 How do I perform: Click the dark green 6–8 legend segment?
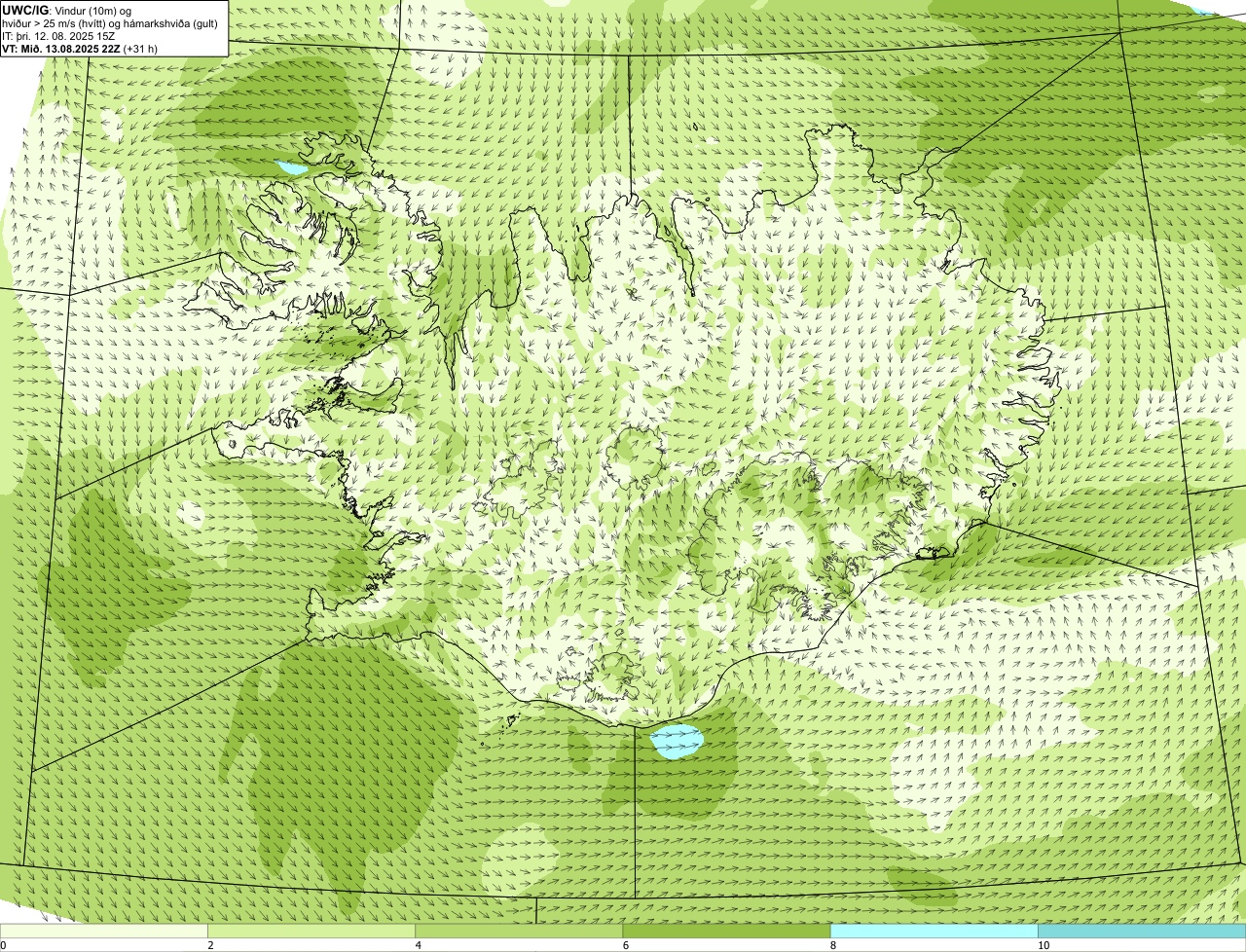pyautogui.click(x=726, y=932)
